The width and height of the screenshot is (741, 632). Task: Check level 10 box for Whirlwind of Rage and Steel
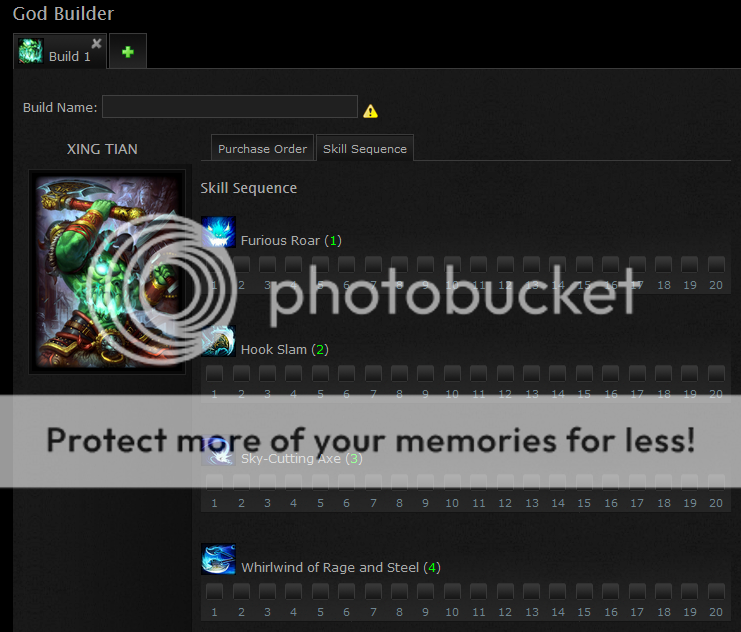pyautogui.click(x=452, y=592)
